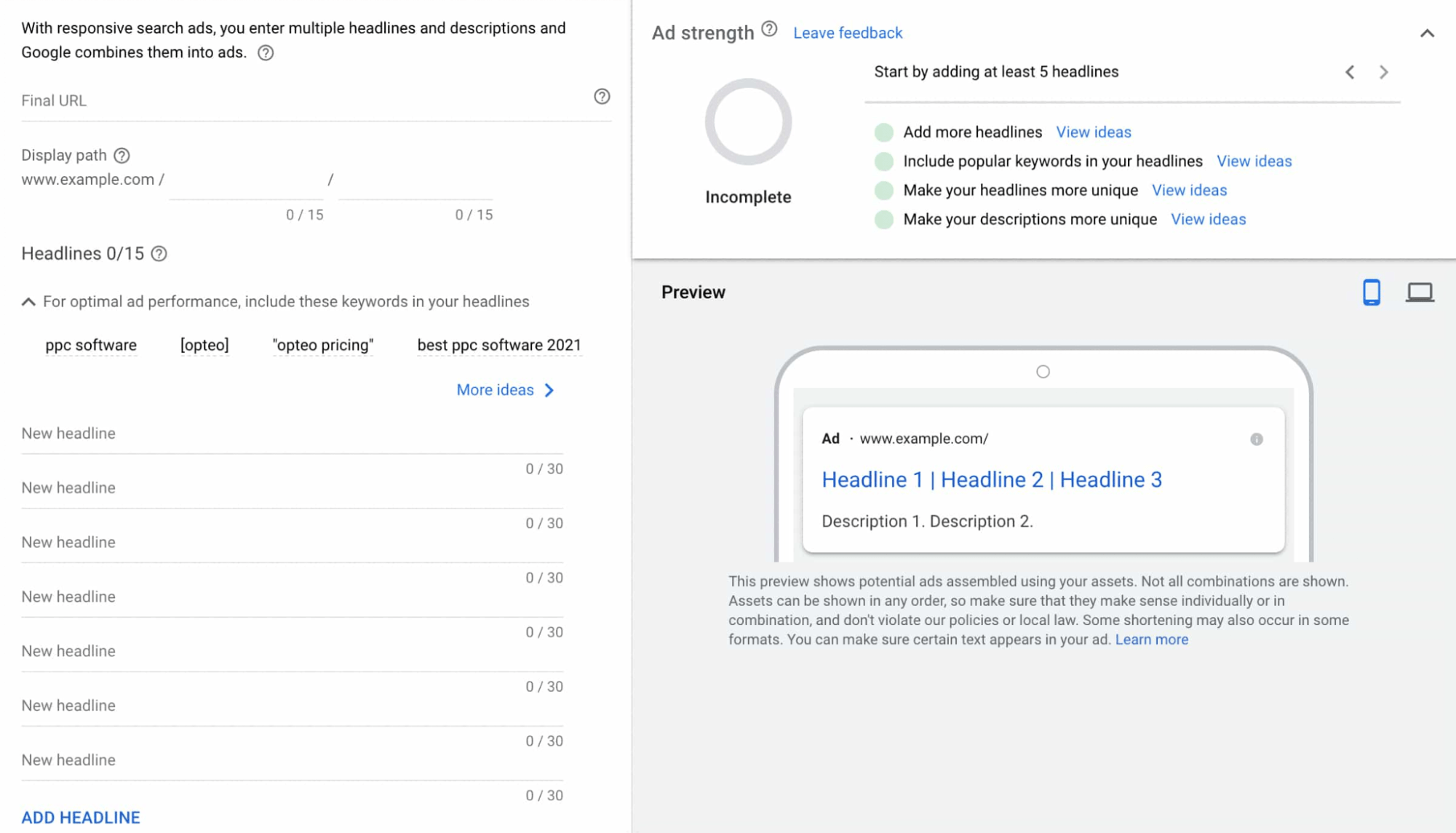This screenshot has width=1456, height=833.
Task: Click ADD HEADLINE
Action: click(80, 817)
